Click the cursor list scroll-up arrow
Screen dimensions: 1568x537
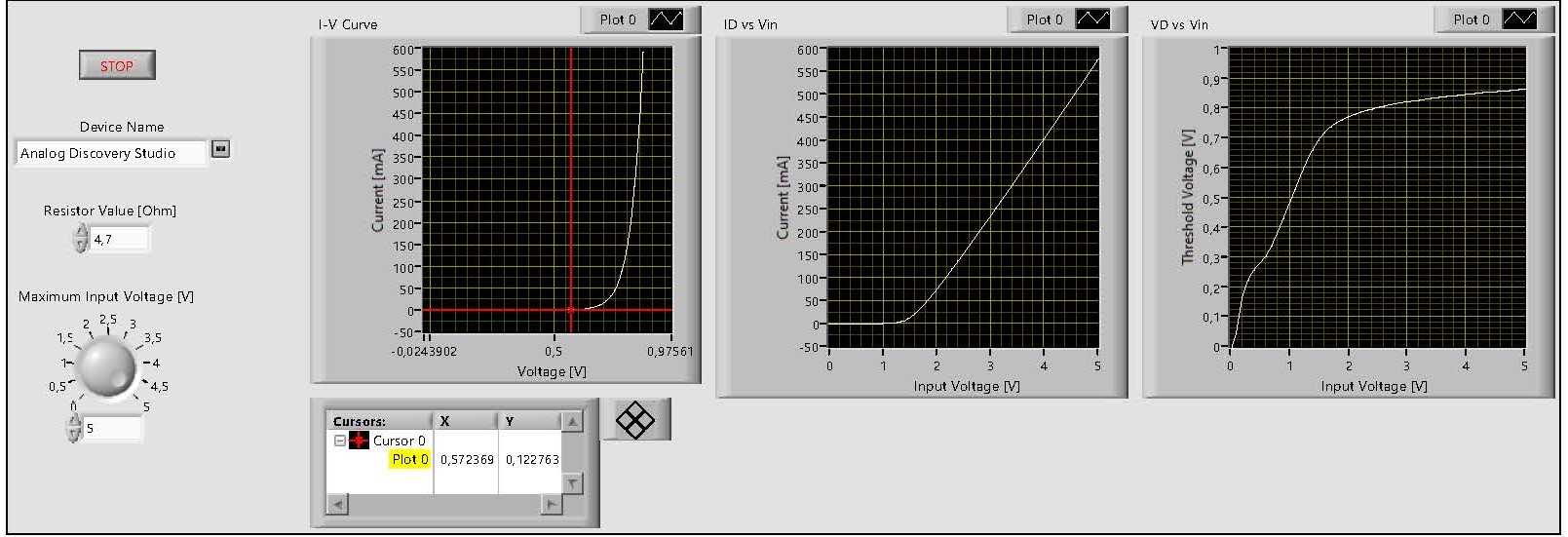tap(573, 421)
